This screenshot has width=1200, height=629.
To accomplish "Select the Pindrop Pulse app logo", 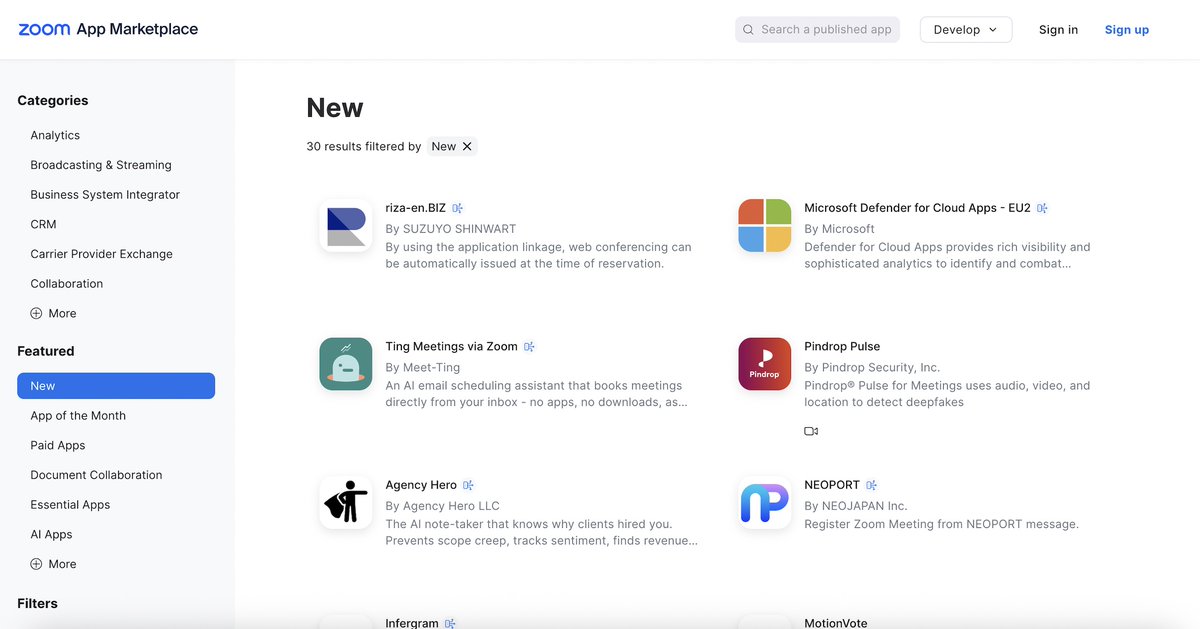I will click(764, 364).
